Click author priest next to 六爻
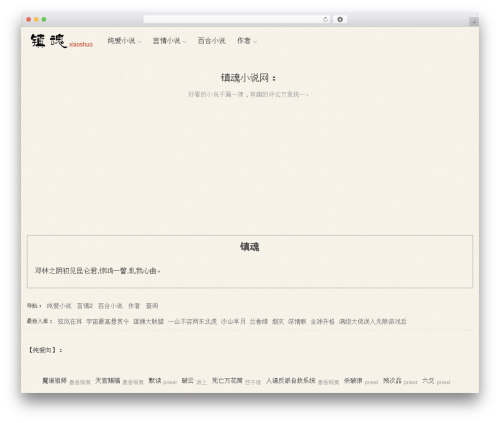The height and width of the screenshot is (423, 500). (x=443, y=382)
